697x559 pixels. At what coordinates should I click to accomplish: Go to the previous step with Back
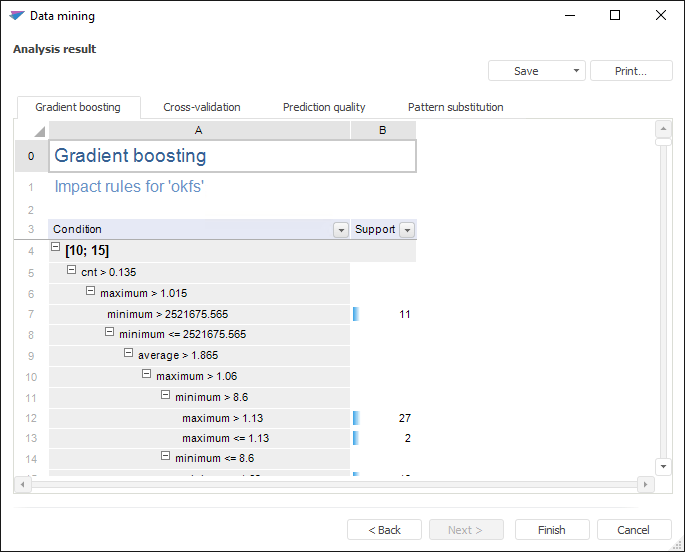384,530
